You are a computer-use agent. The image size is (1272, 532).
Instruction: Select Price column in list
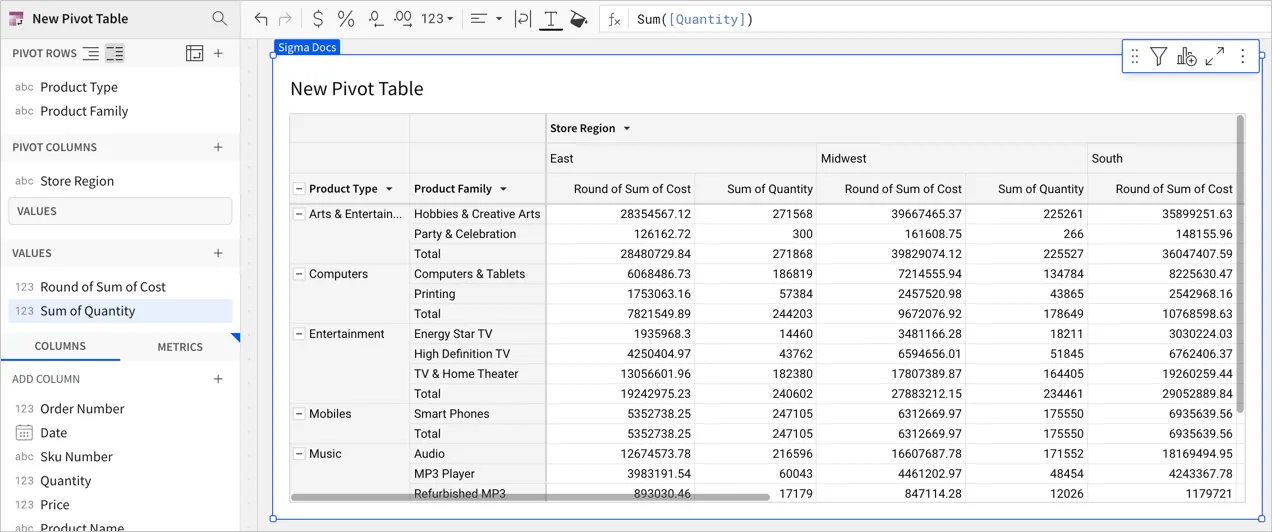pyautogui.click(x=120, y=505)
